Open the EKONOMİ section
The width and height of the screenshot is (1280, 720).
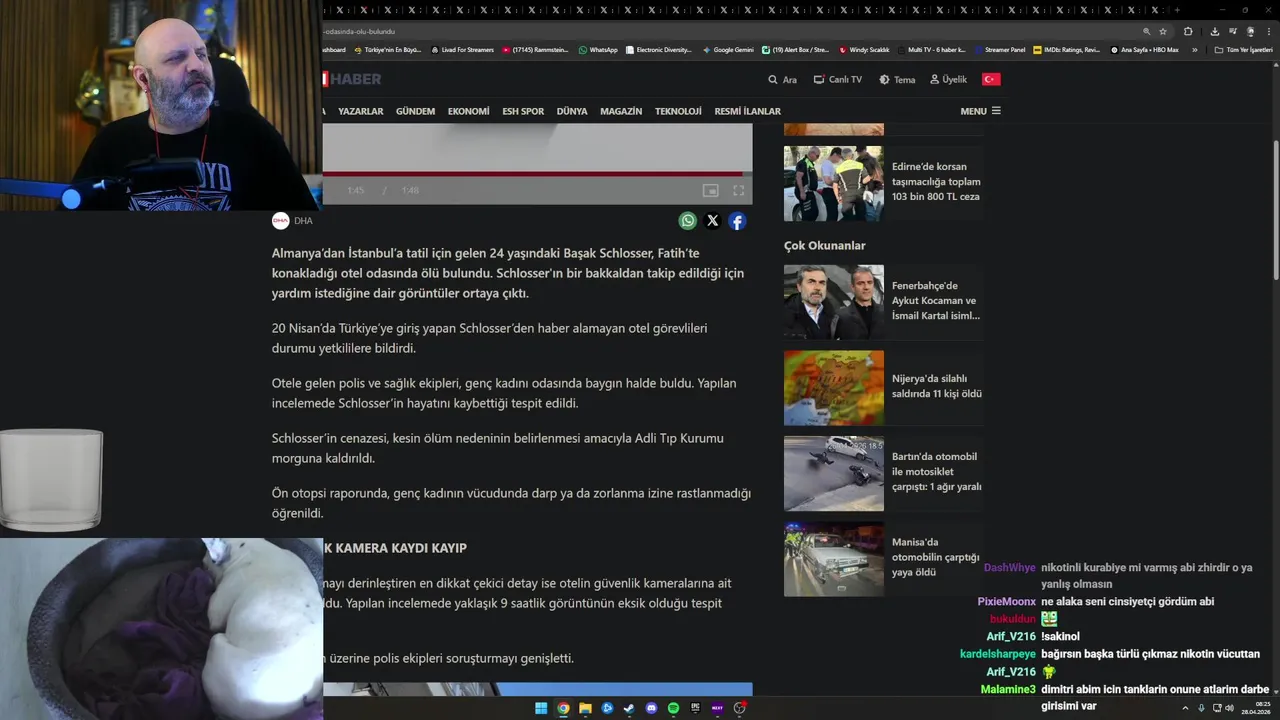click(x=469, y=111)
